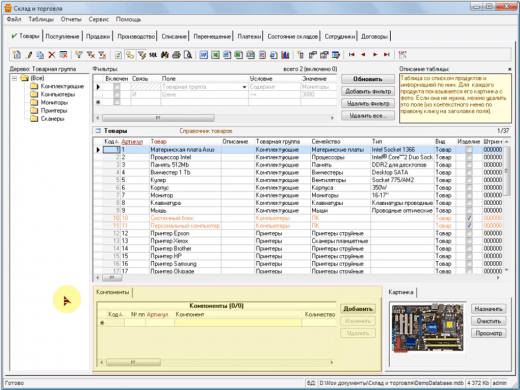This screenshot has width=520, height=390.
Task: Toggle the Товарная группа filter checkbox
Action: pyautogui.click(x=117, y=87)
